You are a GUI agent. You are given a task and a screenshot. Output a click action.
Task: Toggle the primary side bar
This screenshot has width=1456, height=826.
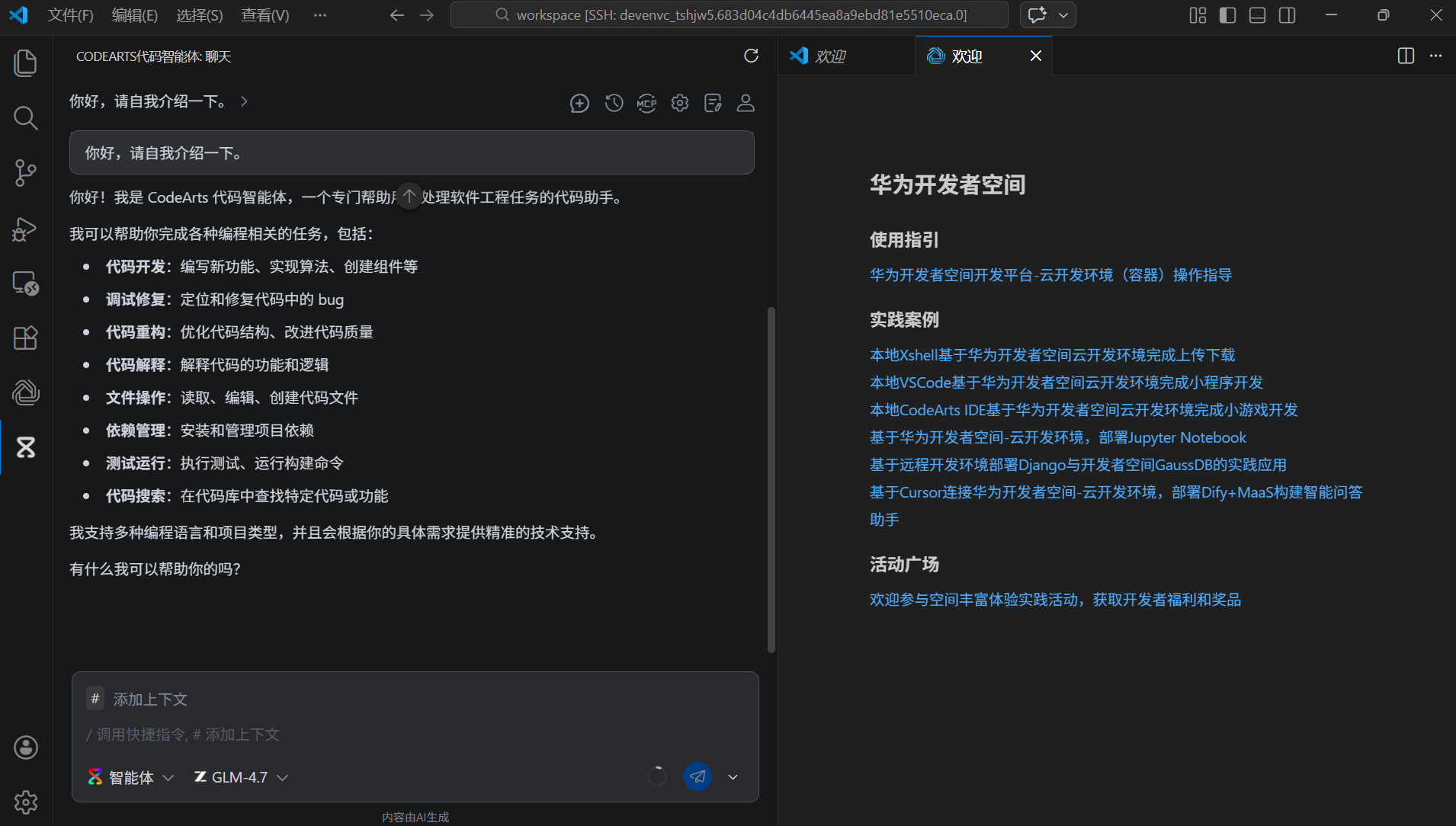coord(1227,15)
